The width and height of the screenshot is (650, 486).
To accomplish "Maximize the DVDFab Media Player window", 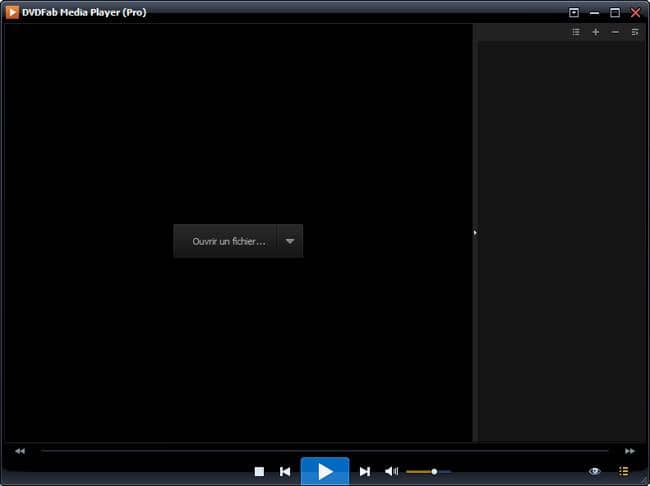I will pos(615,12).
